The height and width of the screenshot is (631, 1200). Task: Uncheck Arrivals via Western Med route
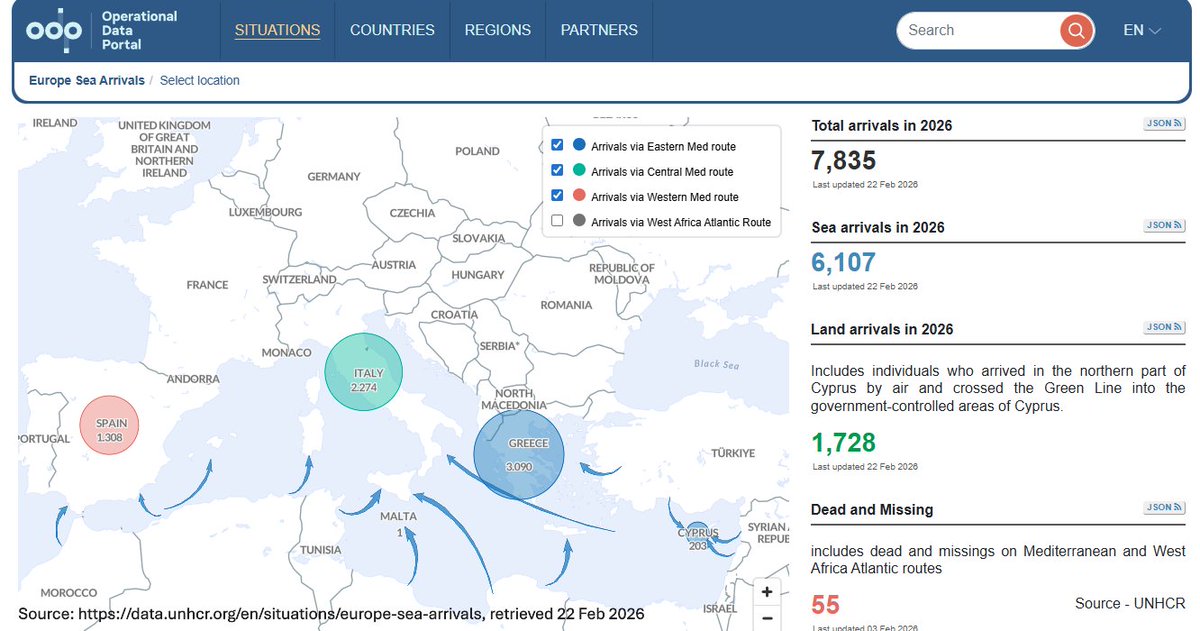coord(557,195)
